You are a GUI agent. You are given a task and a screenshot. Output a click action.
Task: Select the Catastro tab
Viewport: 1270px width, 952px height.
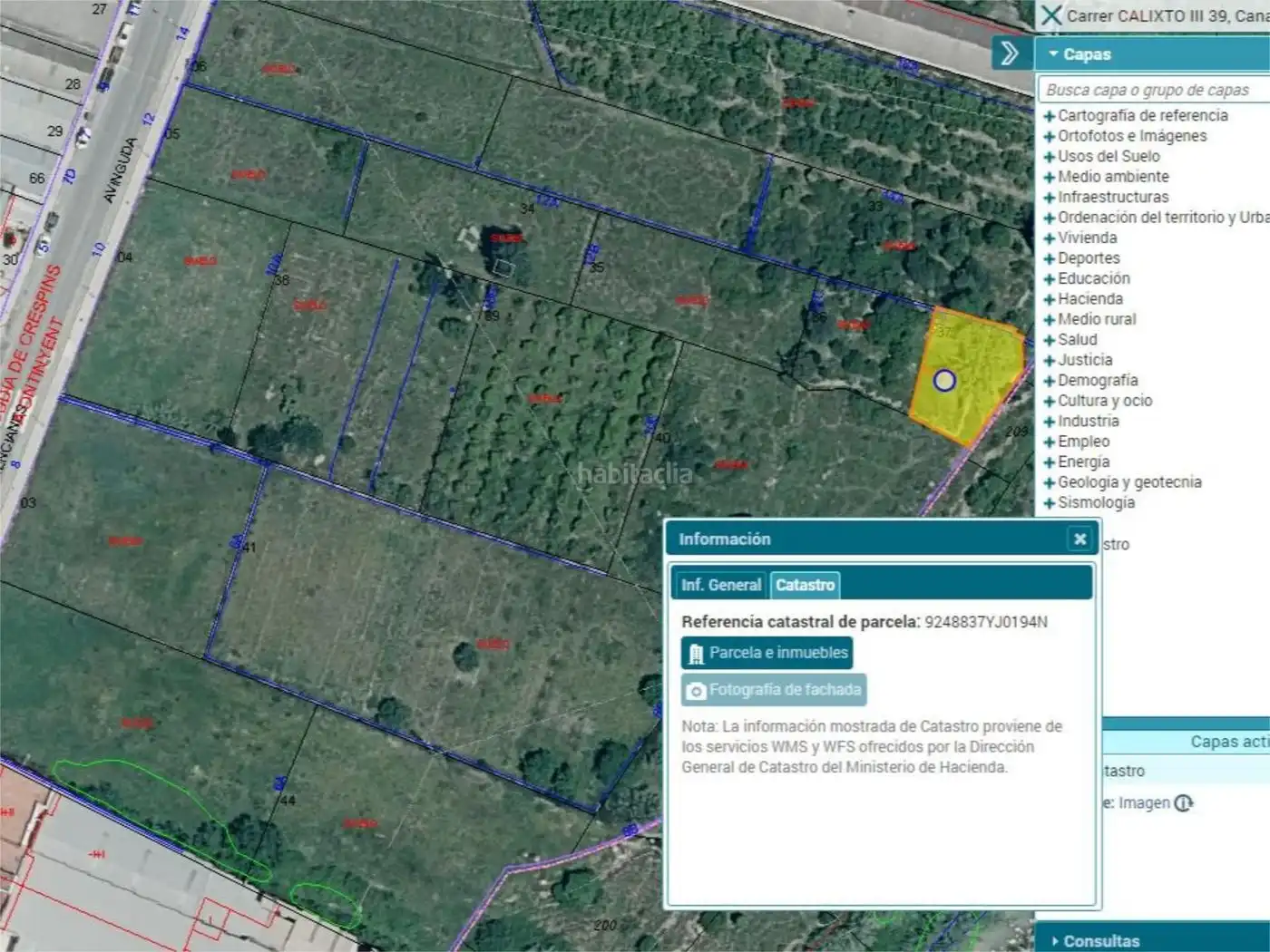(805, 586)
